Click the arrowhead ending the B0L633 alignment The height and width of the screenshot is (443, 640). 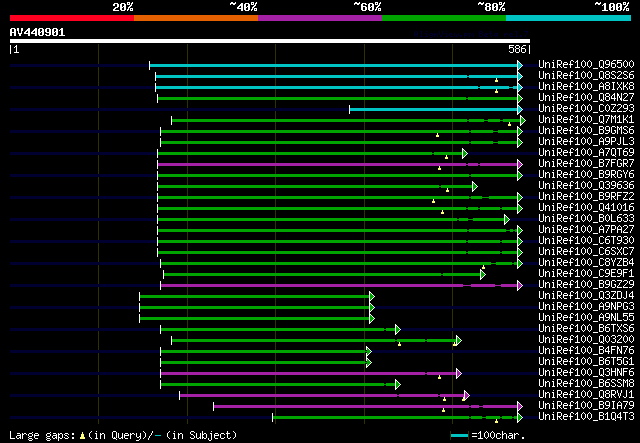coord(507,220)
